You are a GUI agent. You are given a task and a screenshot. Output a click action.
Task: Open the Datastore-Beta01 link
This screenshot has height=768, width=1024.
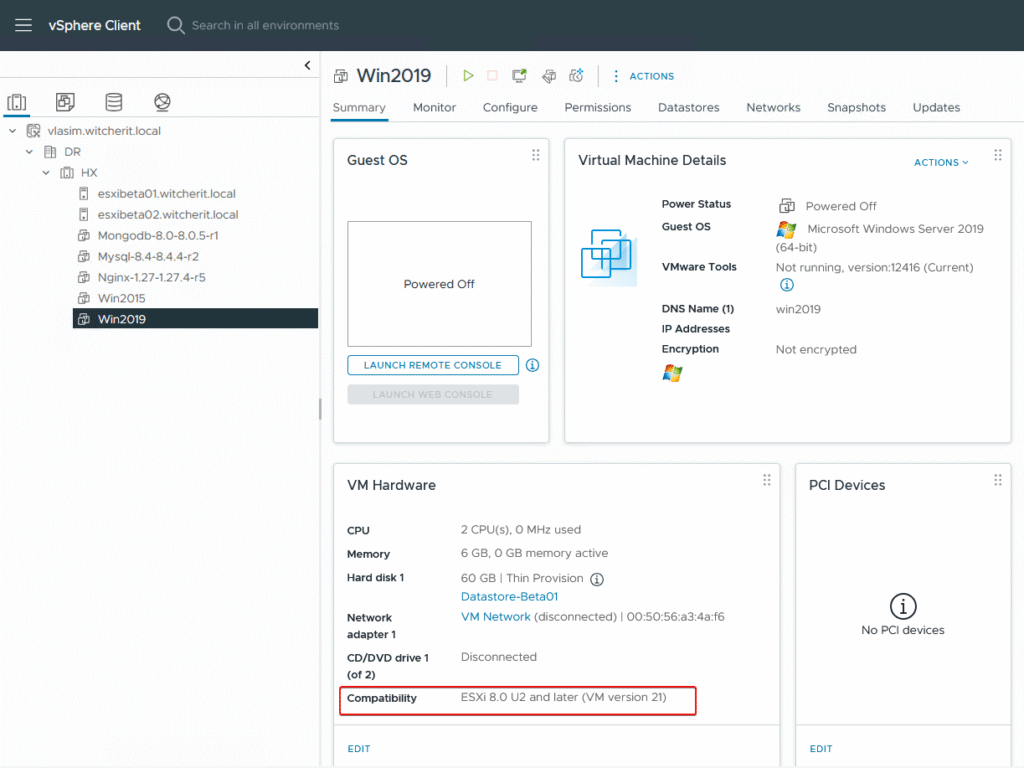[x=509, y=597]
